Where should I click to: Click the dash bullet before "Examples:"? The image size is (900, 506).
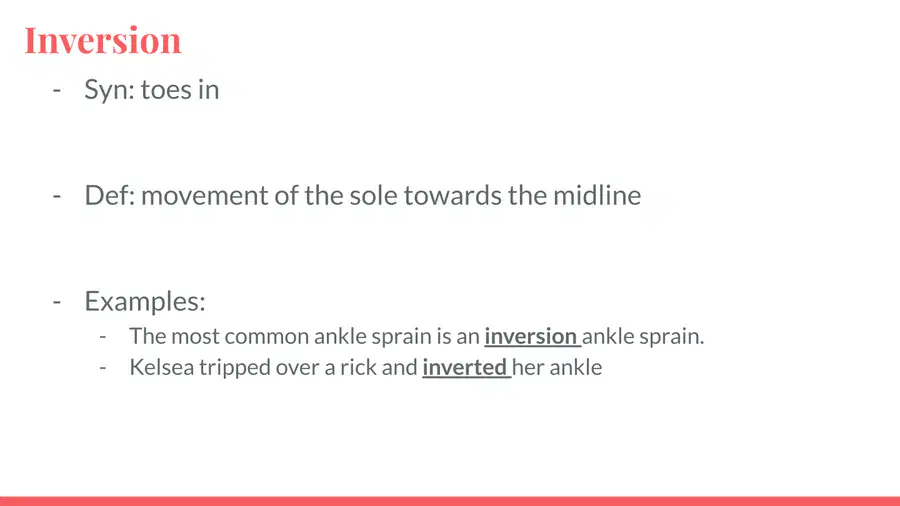click(57, 302)
